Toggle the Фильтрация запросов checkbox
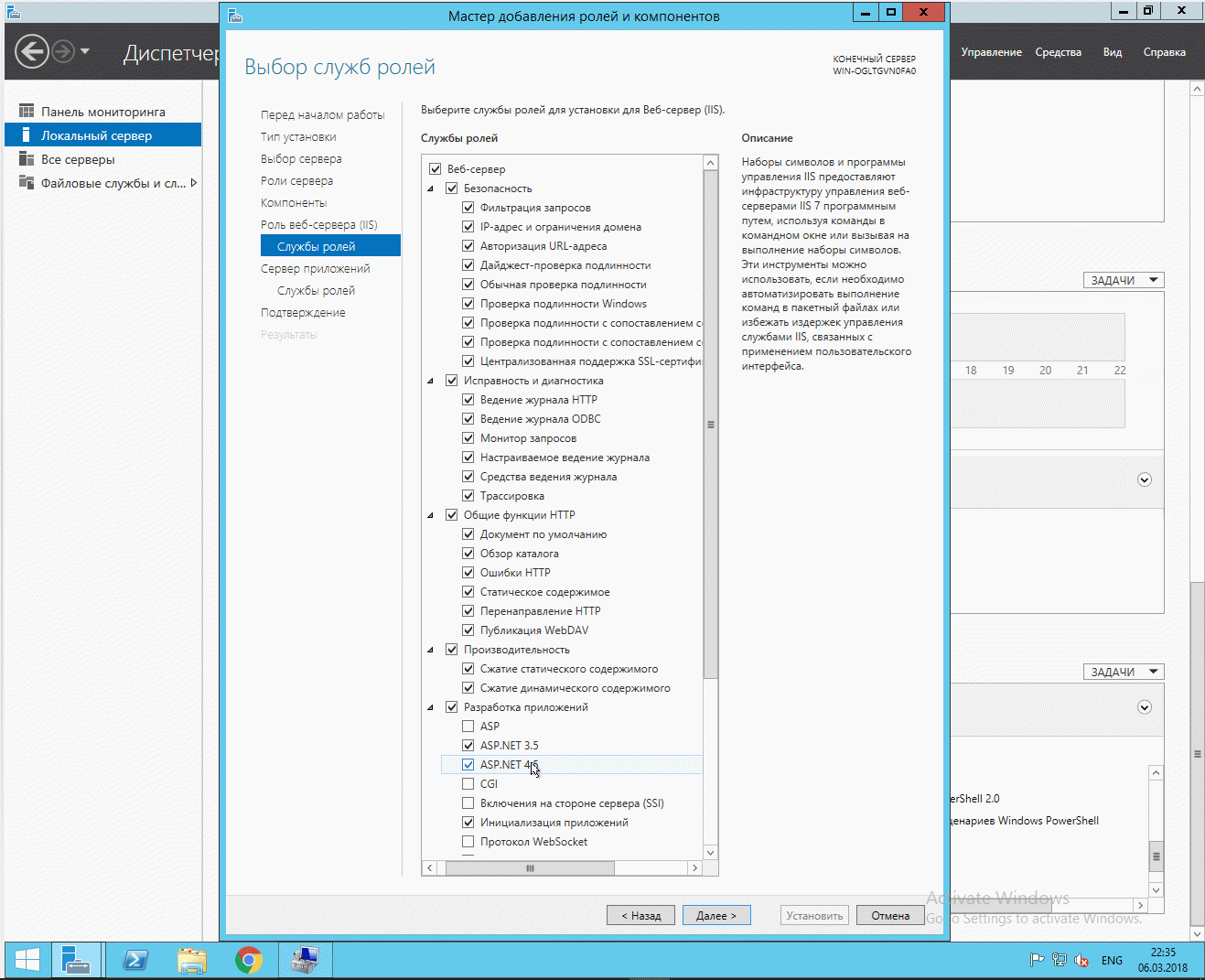Viewport: 1205px width, 980px height. click(468, 208)
